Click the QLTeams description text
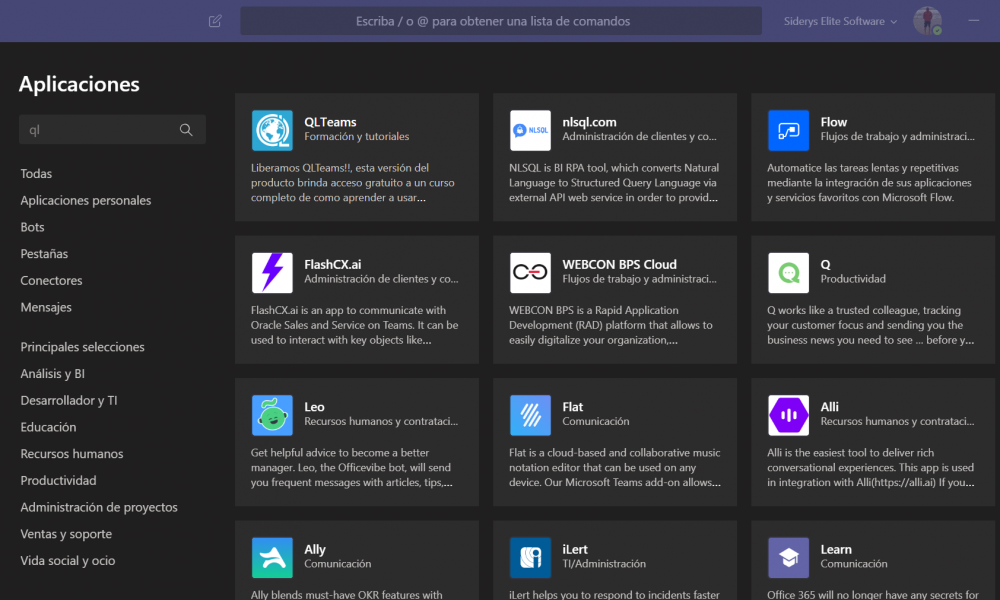 [353, 182]
